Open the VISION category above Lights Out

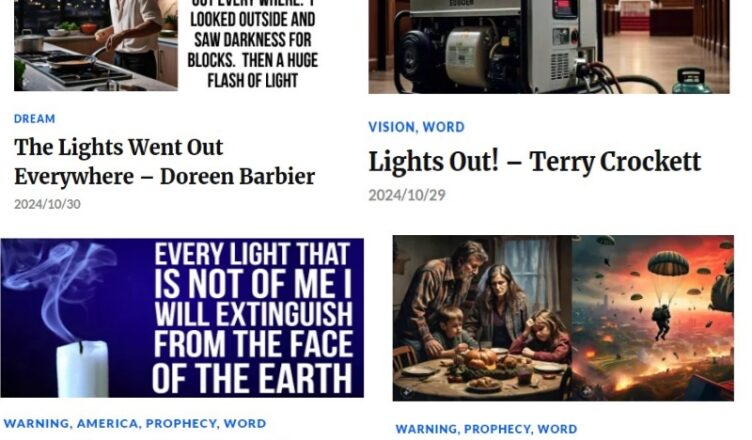(391, 127)
